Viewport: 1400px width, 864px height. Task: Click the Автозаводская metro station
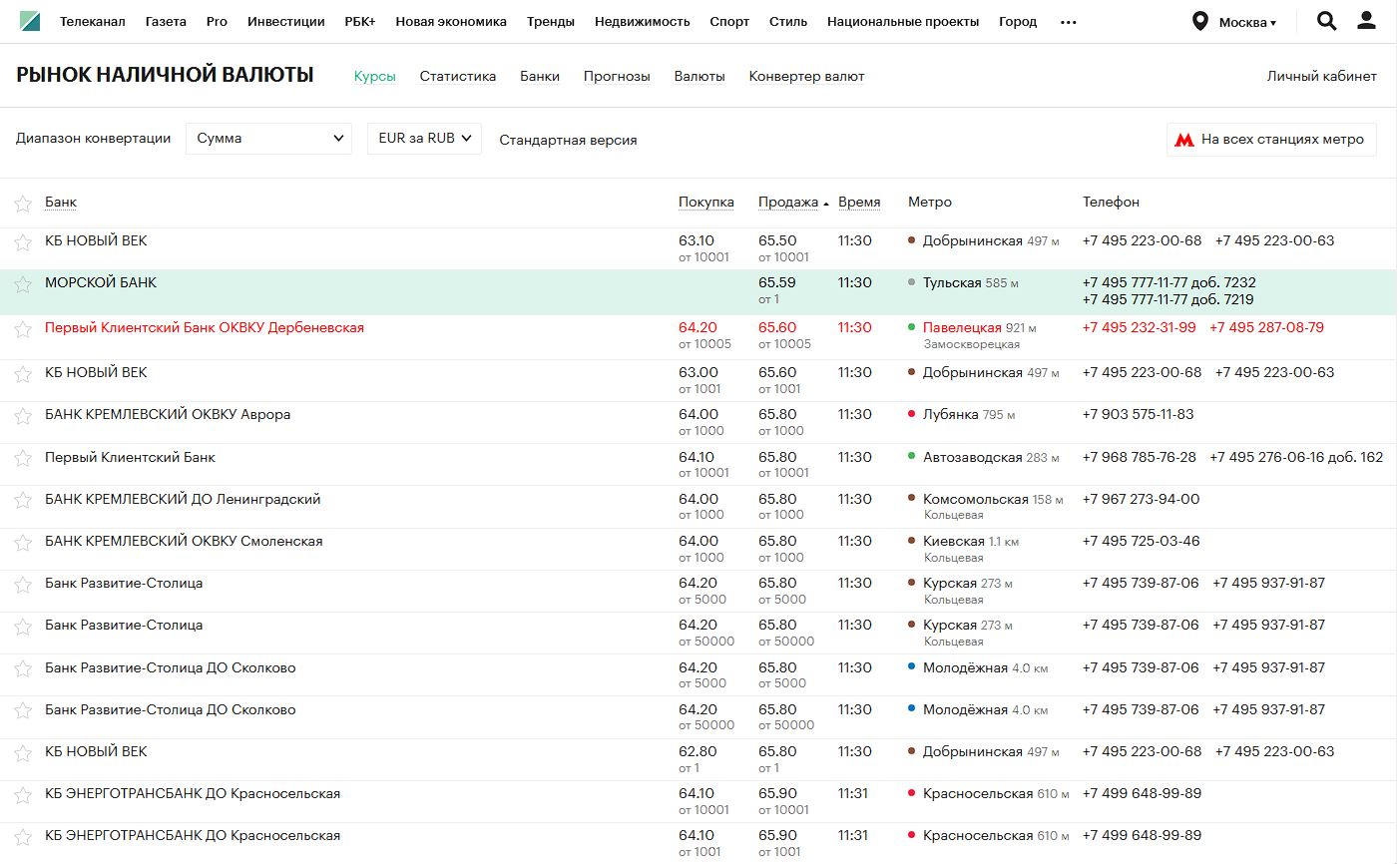(x=972, y=458)
